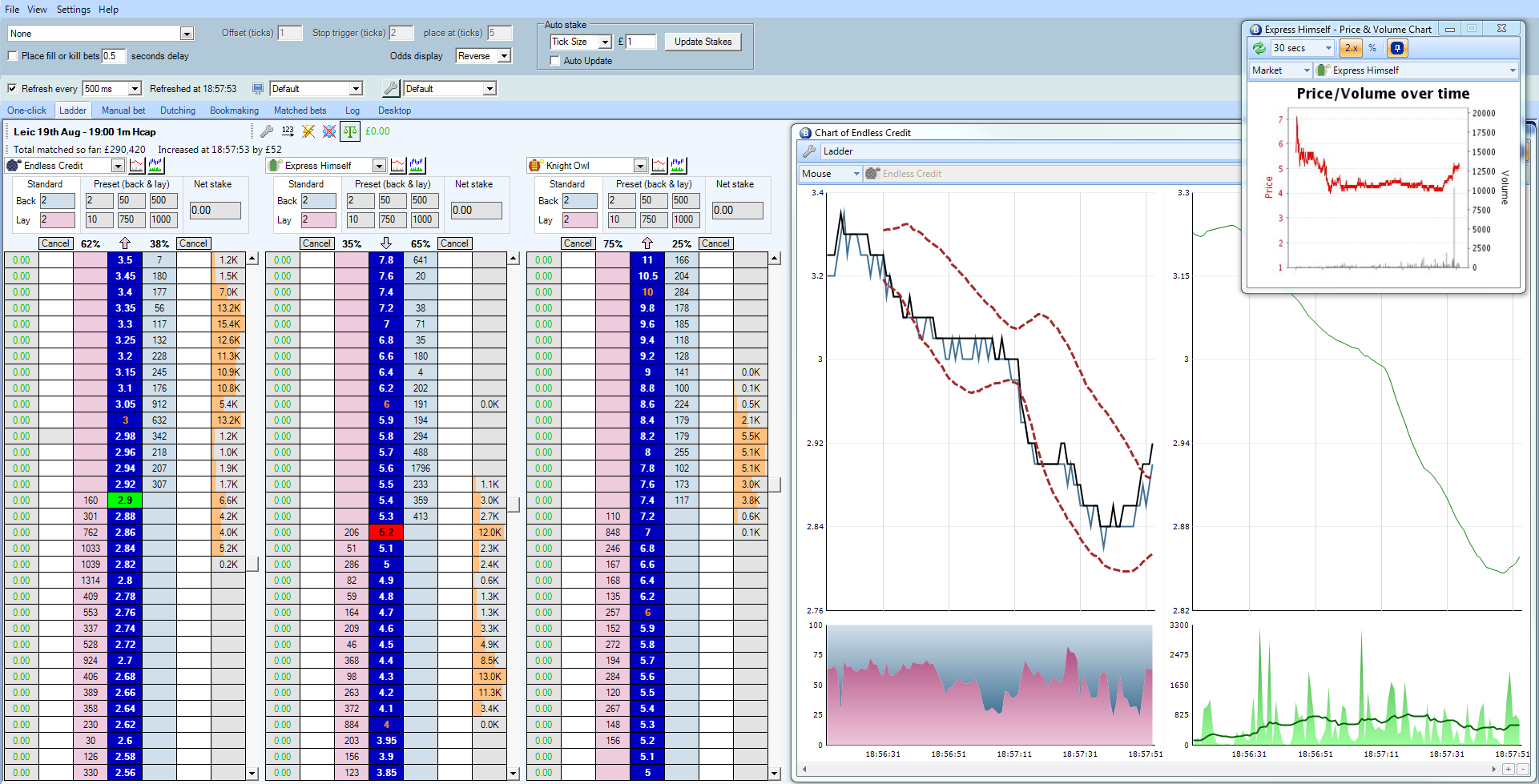Open the volume chart icon beside Knight Owl

(677, 165)
